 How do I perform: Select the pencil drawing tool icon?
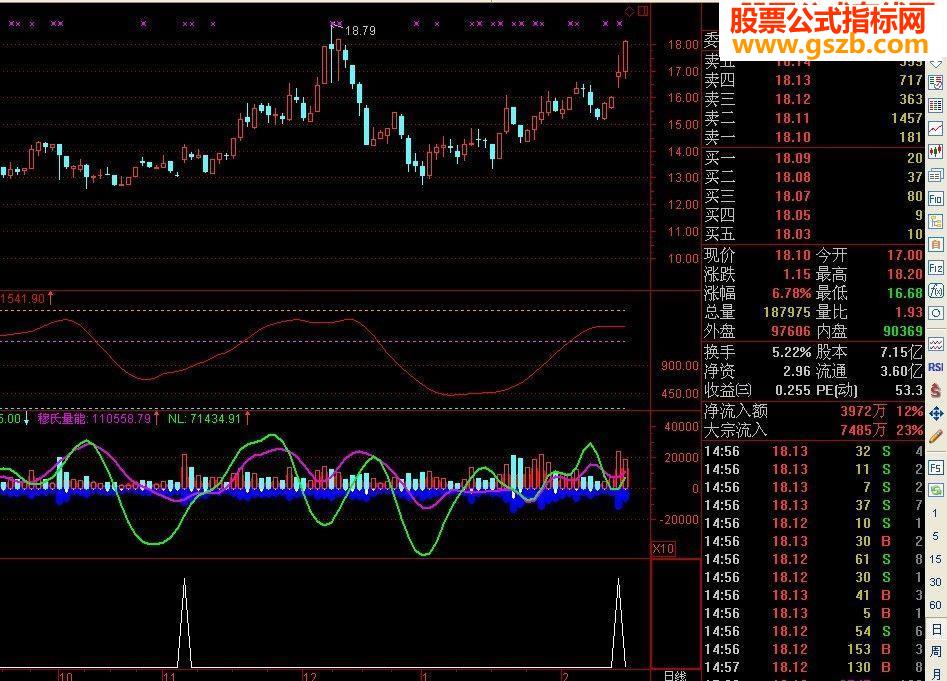point(936,436)
